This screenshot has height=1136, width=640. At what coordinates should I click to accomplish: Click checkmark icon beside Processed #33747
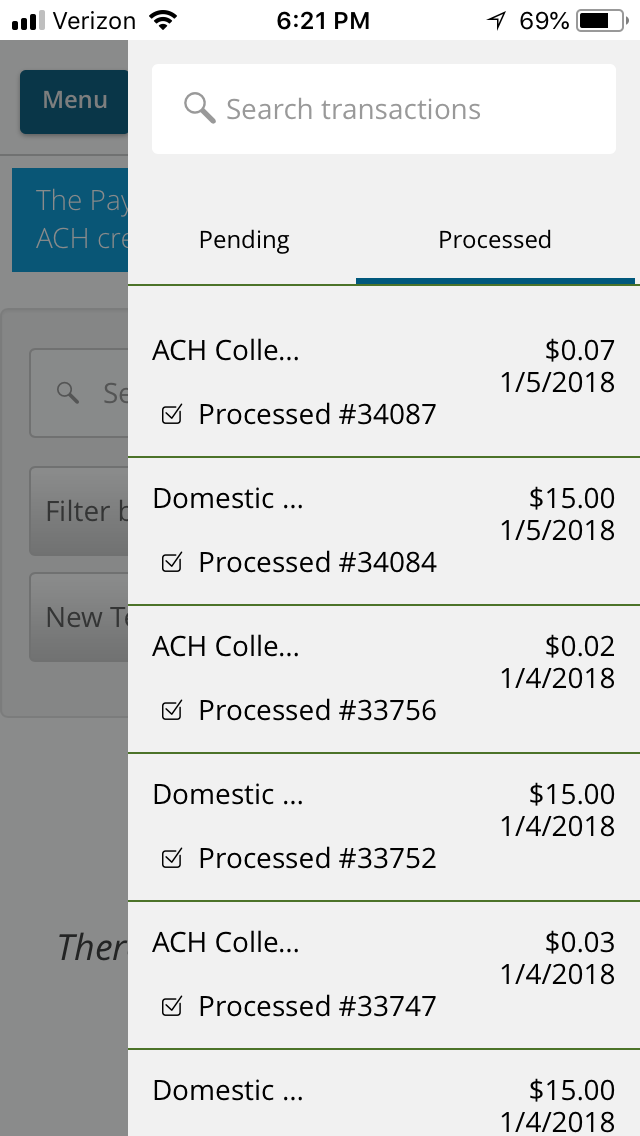pos(172,1007)
